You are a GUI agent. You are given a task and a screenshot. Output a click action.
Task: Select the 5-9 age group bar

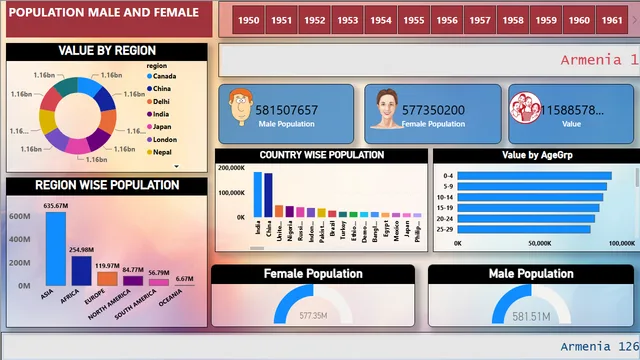point(532,187)
